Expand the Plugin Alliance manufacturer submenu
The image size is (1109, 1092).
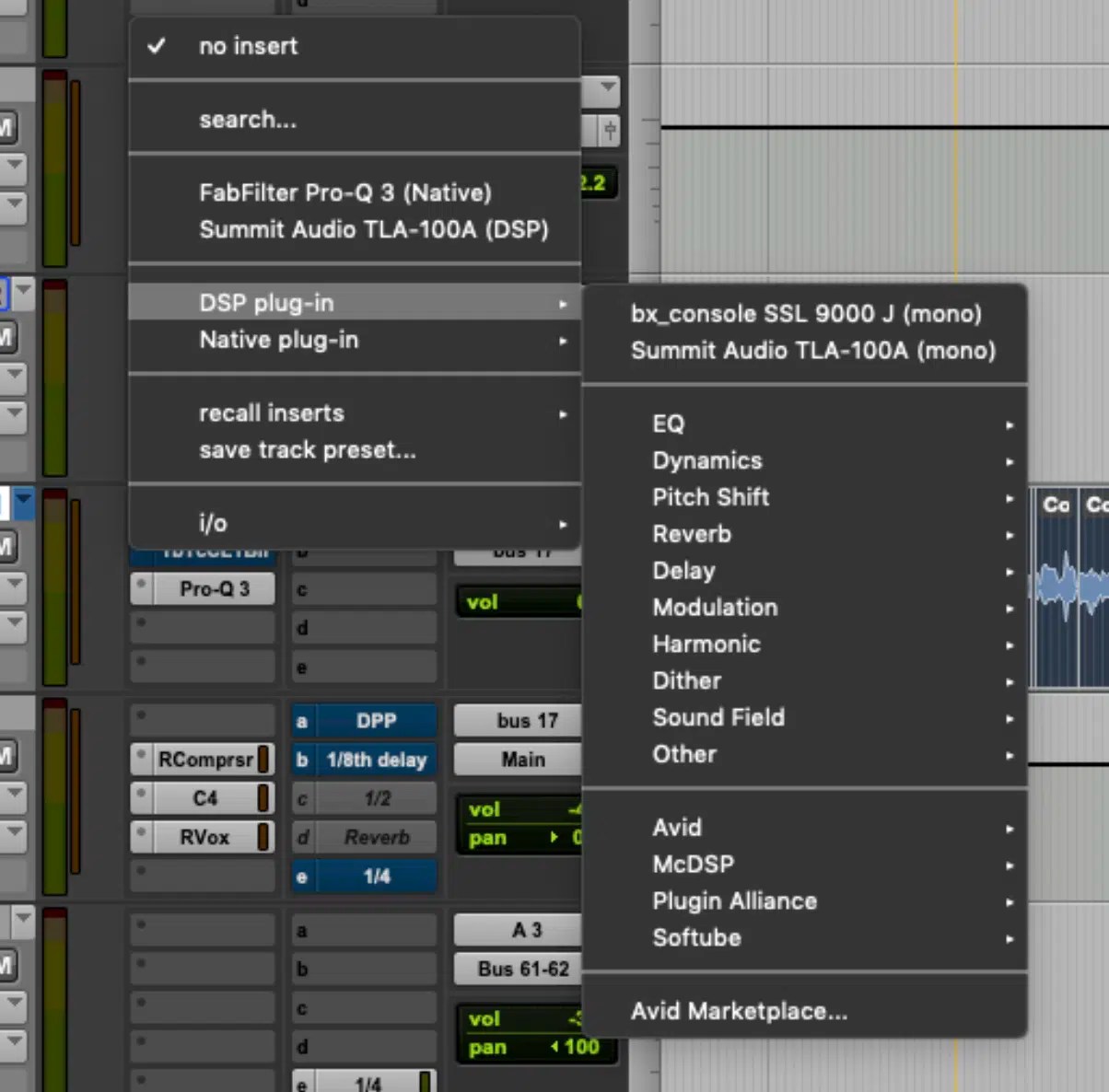click(x=806, y=901)
